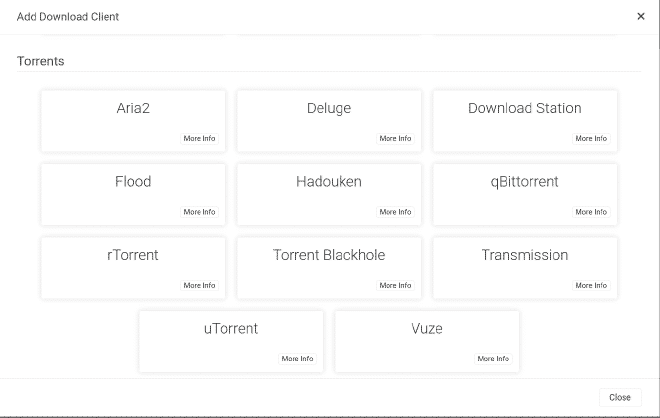
Task: Pick the Vuze client card
Action: click(x=427, y=341)
